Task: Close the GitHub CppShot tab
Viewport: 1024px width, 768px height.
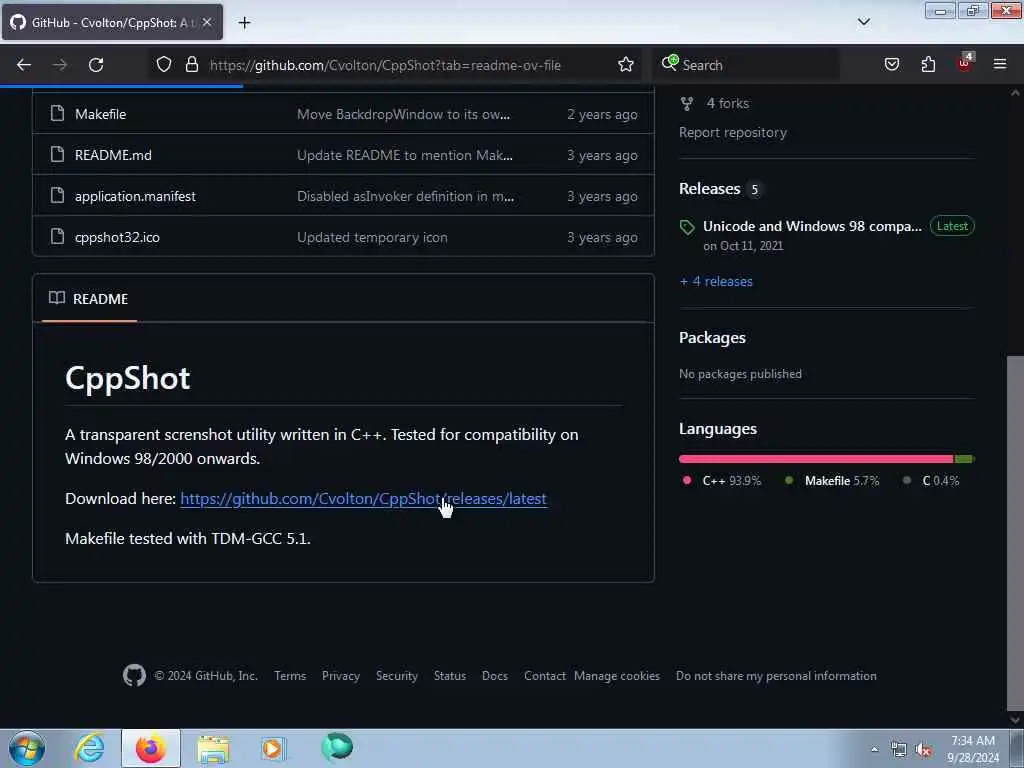Action: (x=206, y=22)
